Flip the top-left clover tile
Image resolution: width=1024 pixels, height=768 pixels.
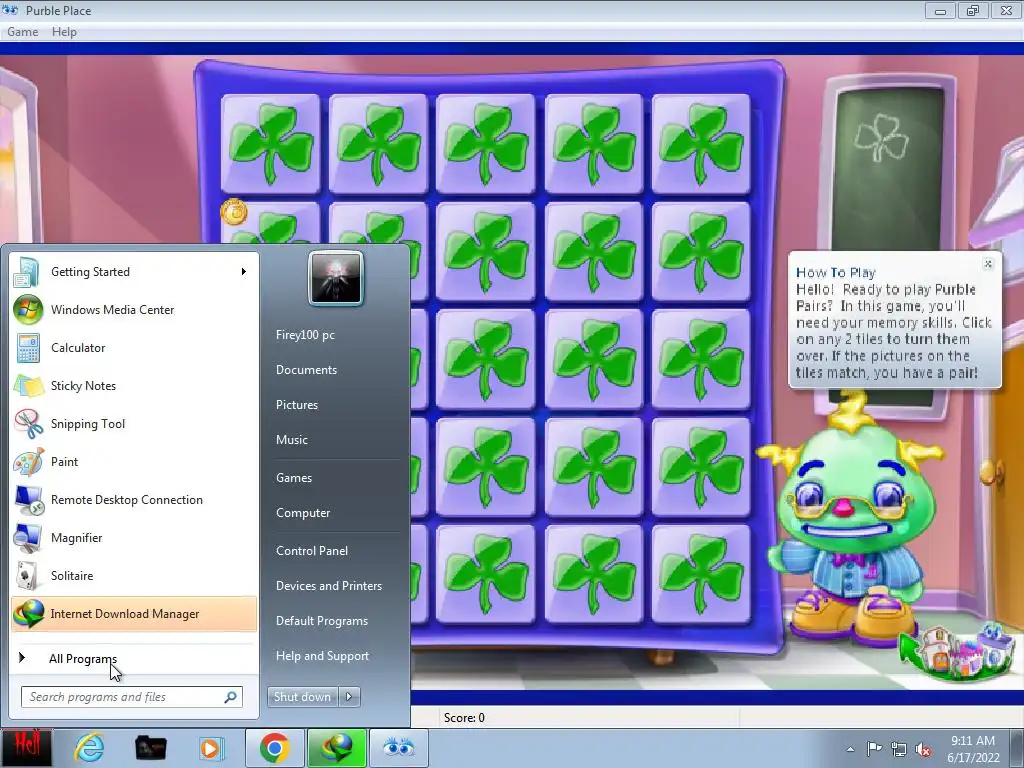click(x=270, y=144)
